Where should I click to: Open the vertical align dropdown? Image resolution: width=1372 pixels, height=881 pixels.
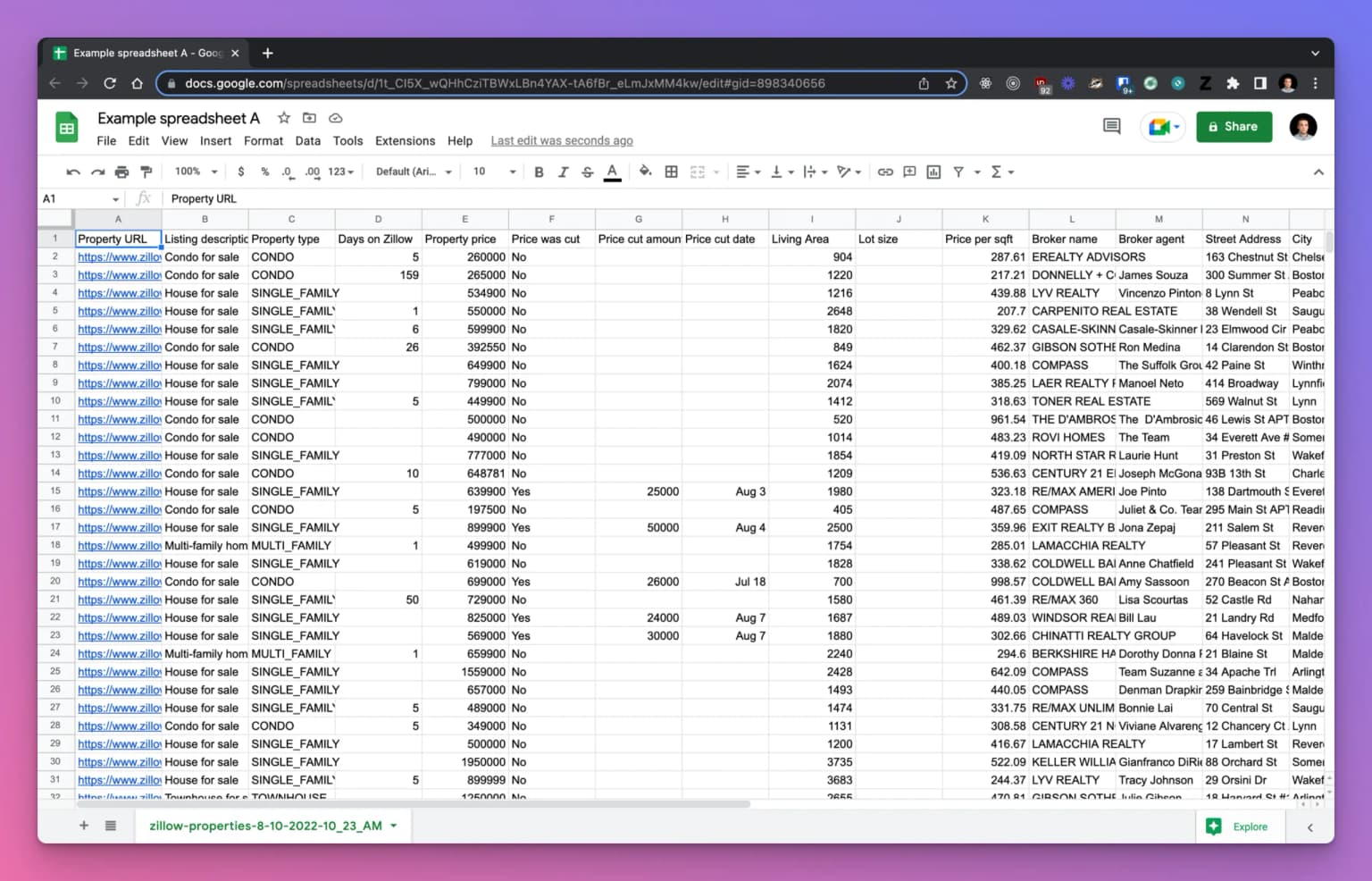(782, 172)
